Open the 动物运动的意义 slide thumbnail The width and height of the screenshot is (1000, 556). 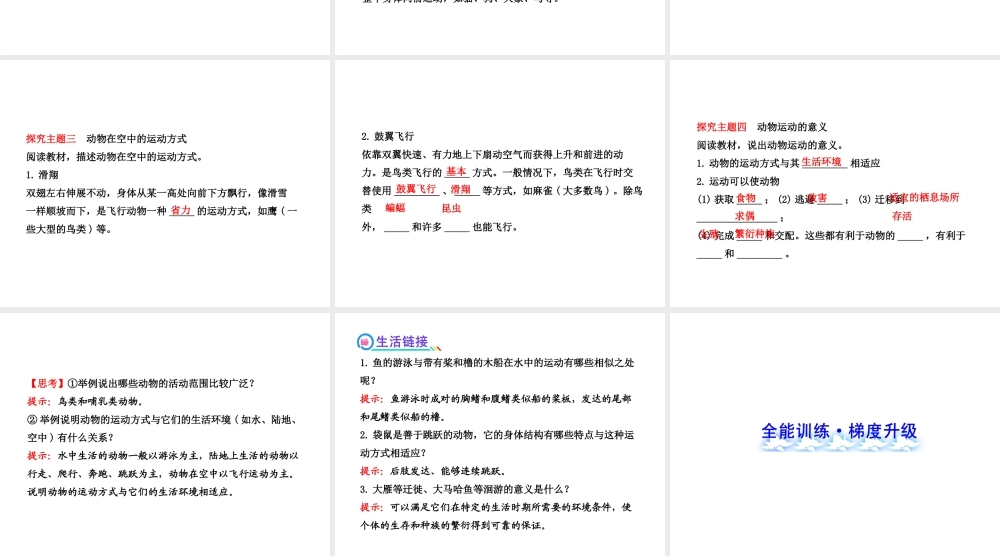[x=835, y=183]
